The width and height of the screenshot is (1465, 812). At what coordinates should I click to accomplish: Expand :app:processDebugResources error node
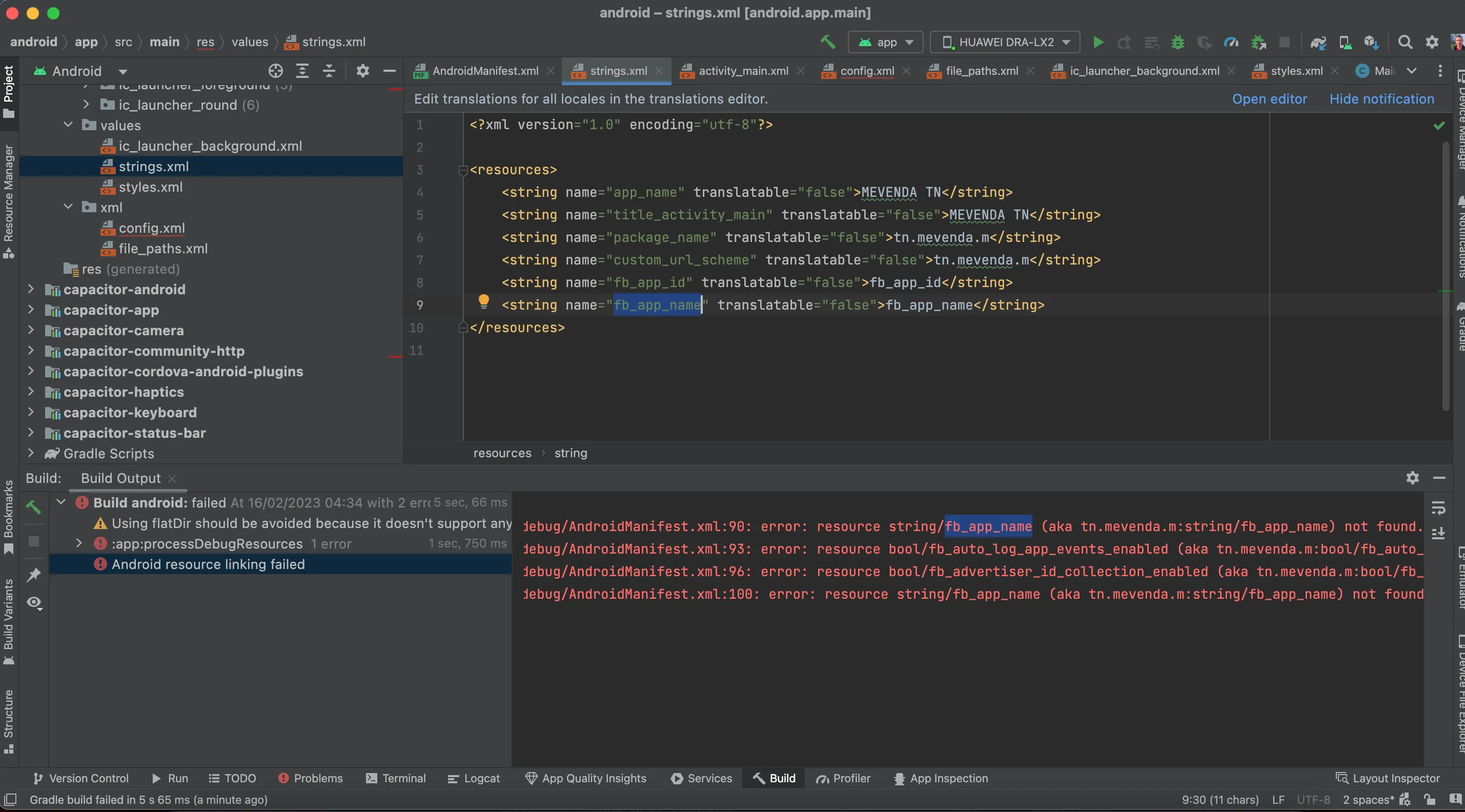pos(79,543)
